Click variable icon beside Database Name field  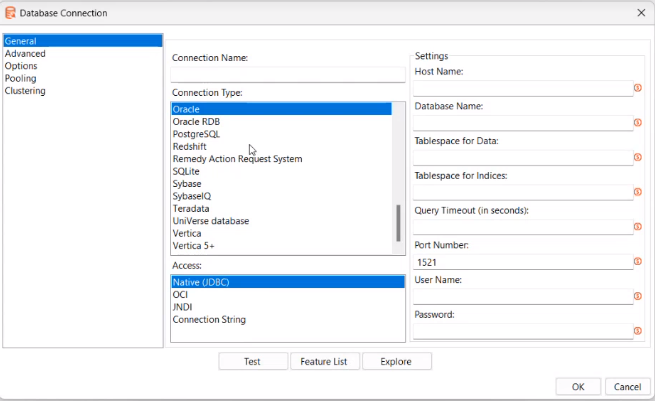[638, 124]
